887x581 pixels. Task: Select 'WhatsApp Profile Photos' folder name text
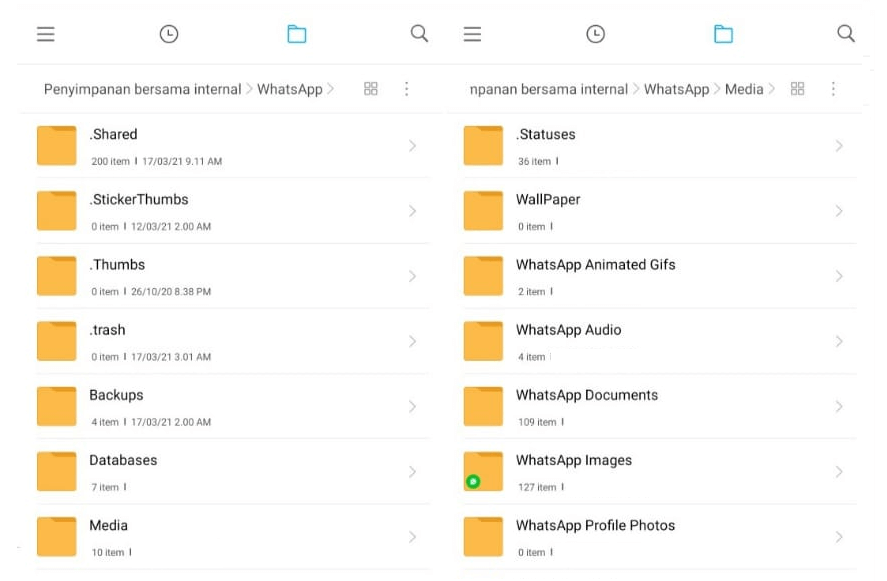coord(595,526)
